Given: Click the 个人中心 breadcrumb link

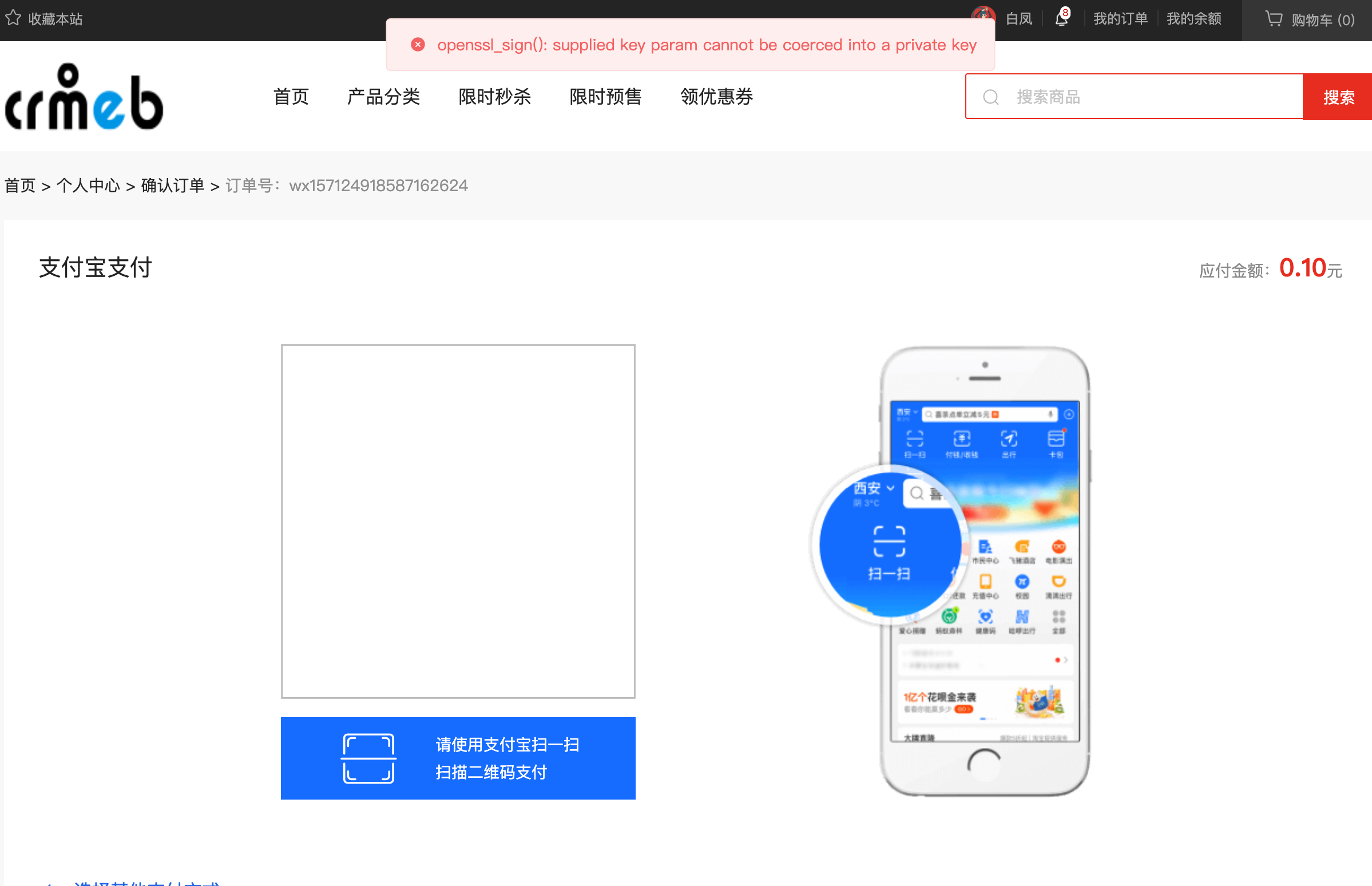Looking at the screenshot, I should tap(88, 186).
